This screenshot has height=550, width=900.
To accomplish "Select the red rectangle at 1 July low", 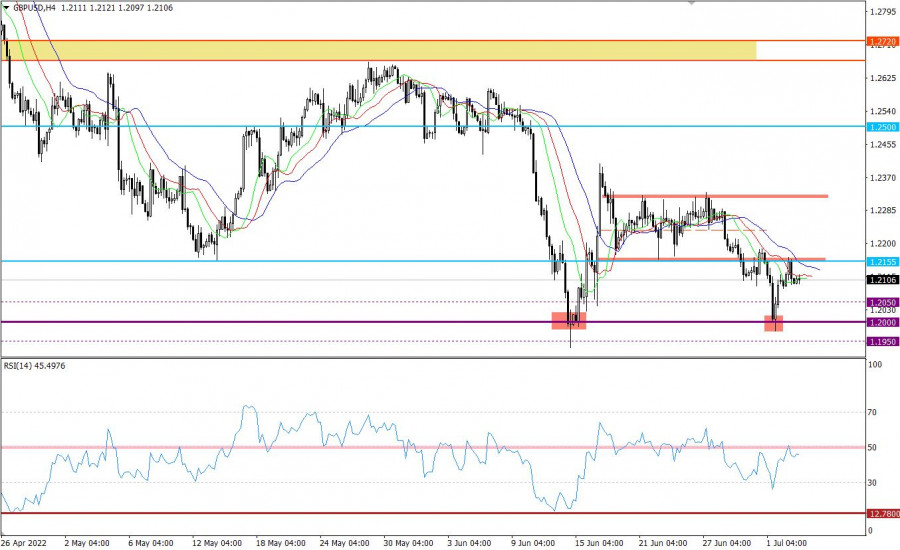I will pyautogui.click(x=774, y=323).
